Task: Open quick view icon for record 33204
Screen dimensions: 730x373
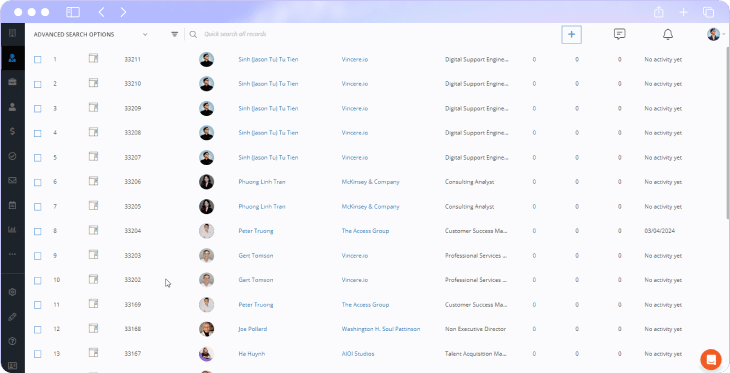Action: point(94,230)
